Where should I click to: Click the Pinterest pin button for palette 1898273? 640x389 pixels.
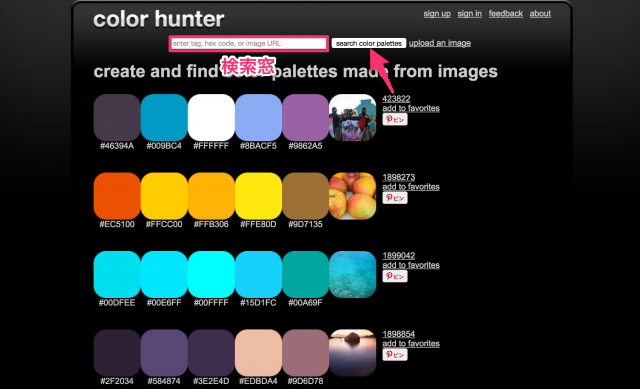click(395, 198)
